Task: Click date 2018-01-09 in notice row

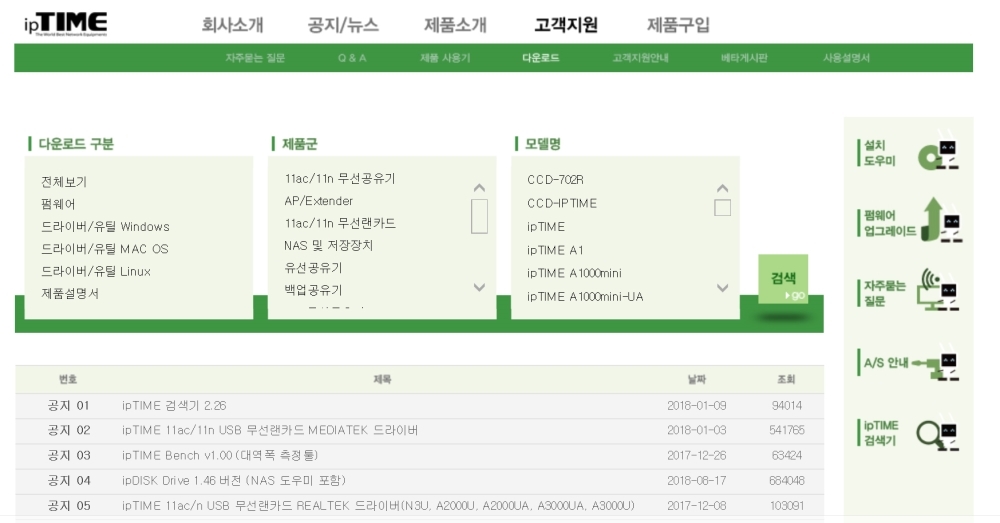Action: tap(696, 406)
